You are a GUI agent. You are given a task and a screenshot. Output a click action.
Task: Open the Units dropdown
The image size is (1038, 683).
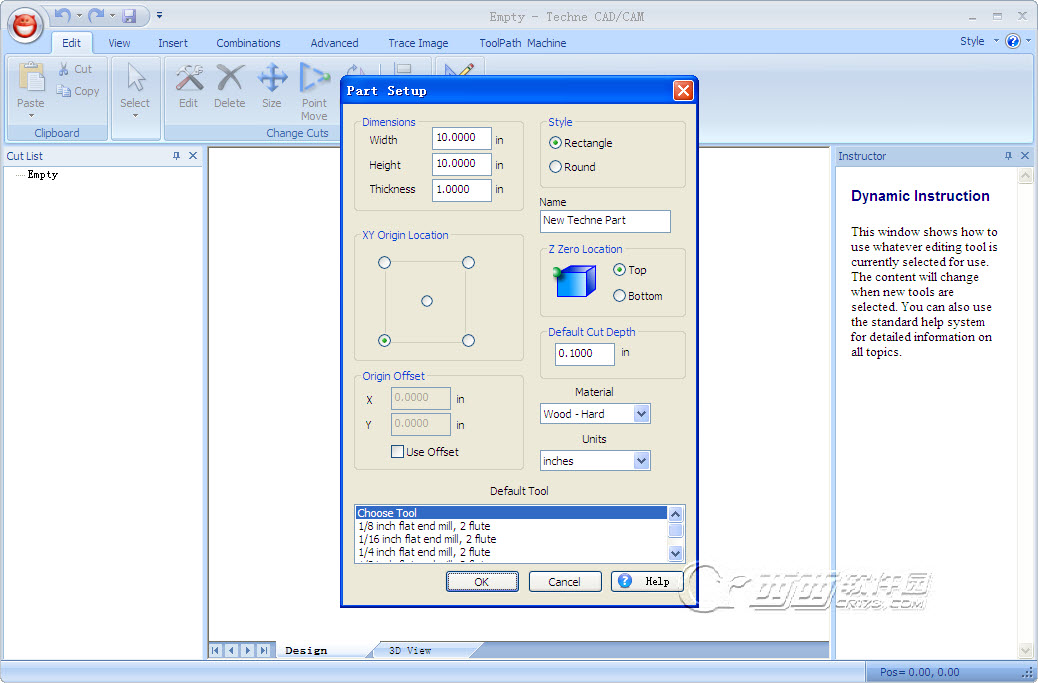[641, 461]
